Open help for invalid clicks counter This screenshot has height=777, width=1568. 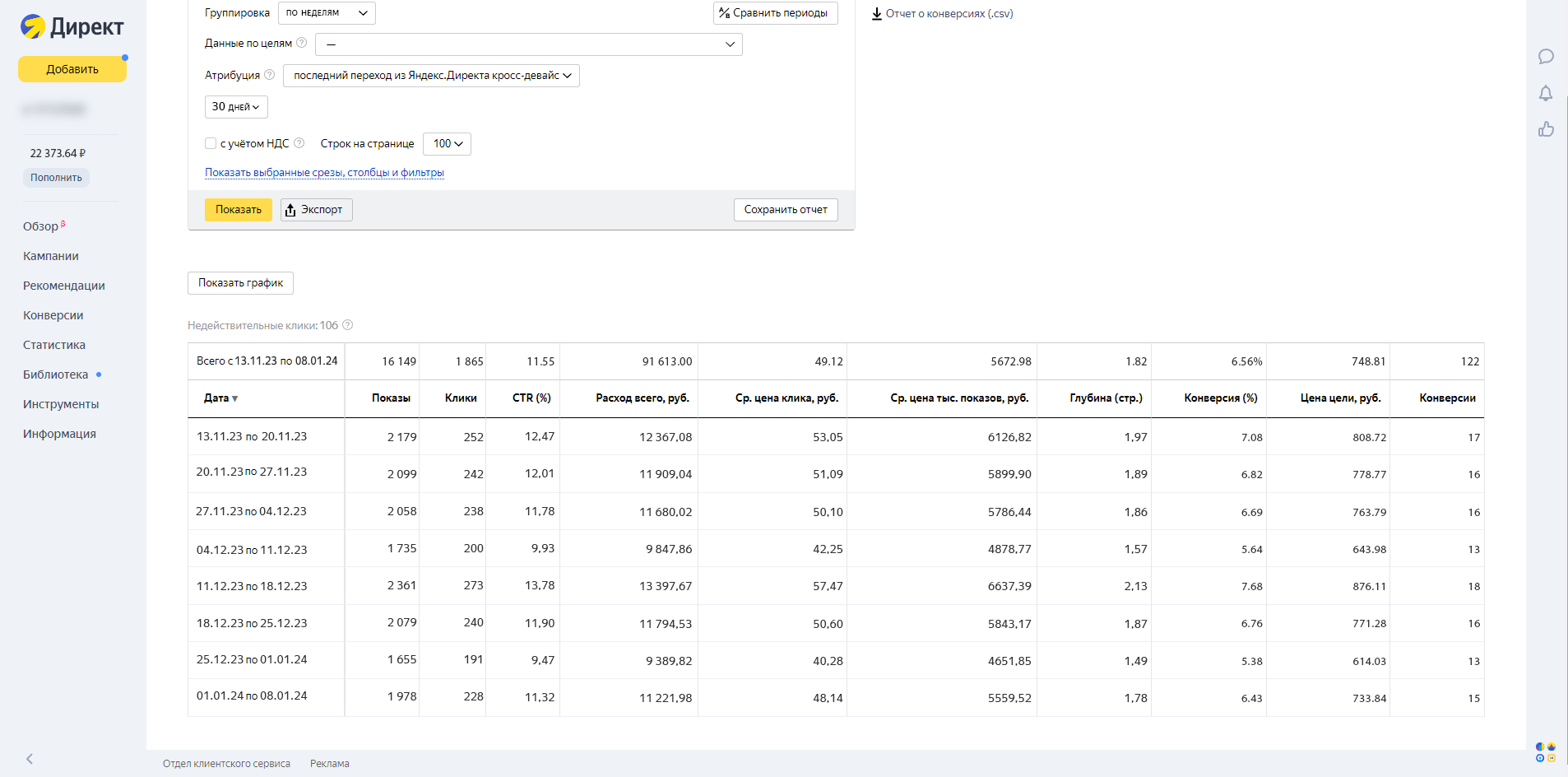348,325
